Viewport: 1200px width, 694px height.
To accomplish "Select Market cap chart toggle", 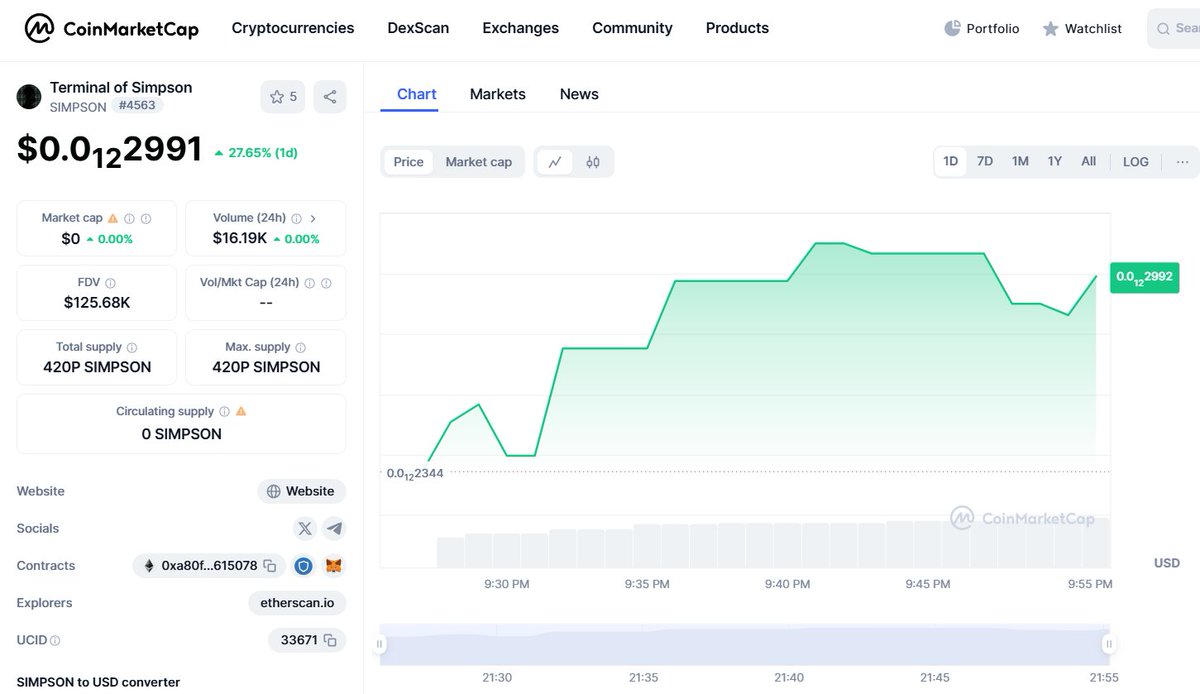I will click(479, 162).
